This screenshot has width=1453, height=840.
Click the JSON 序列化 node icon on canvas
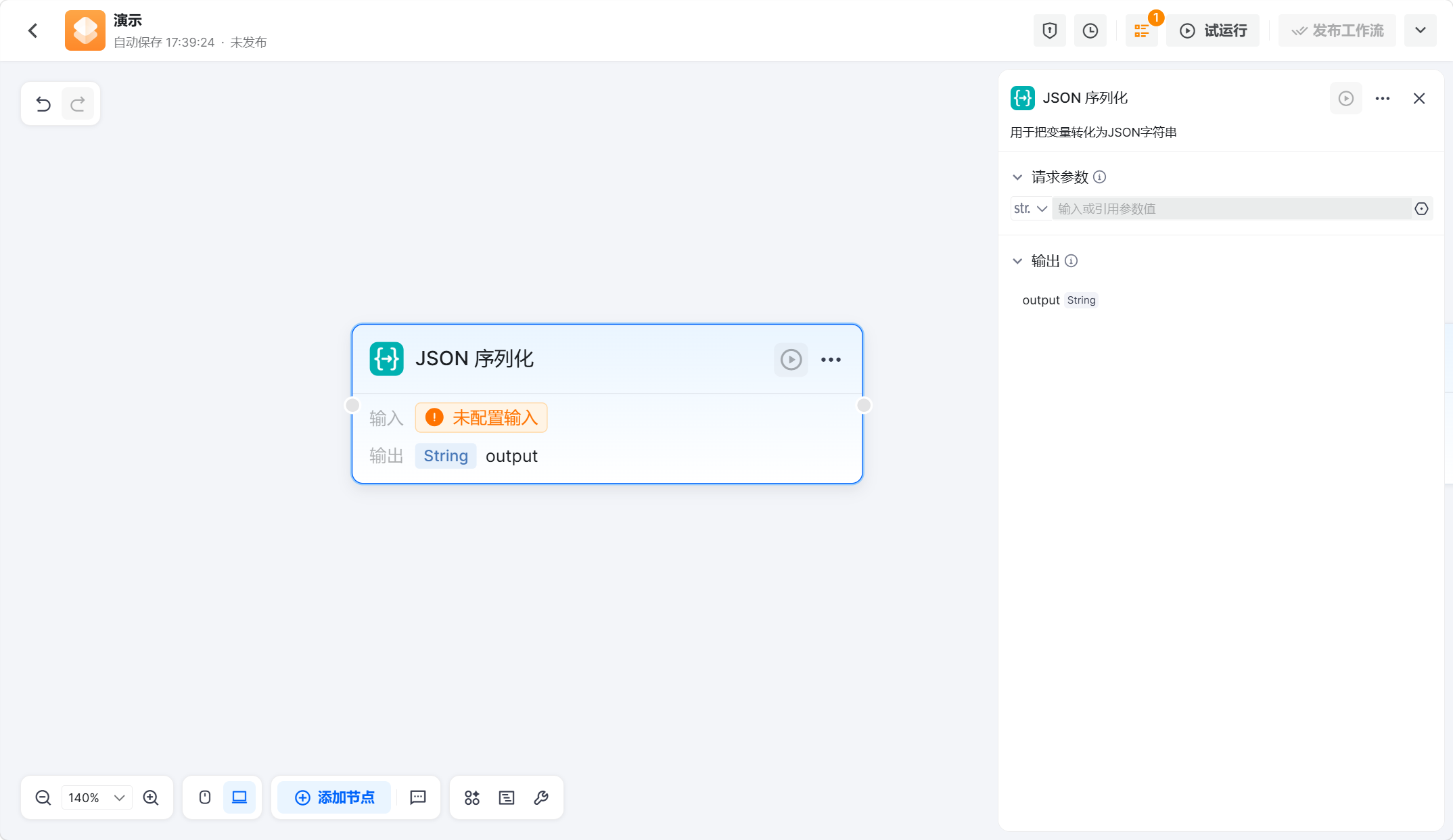point(386,358)
